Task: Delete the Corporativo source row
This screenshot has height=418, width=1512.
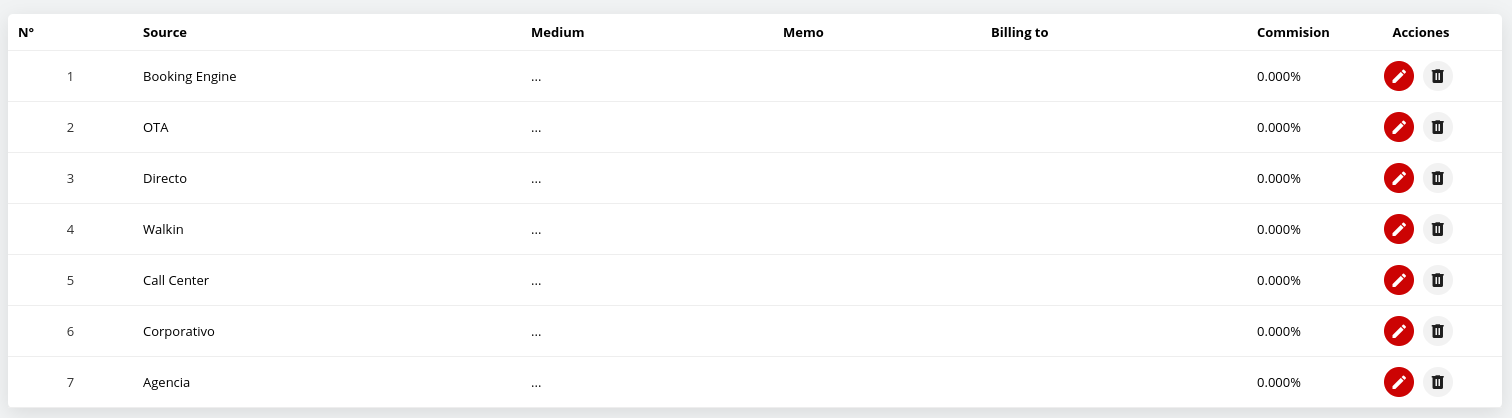Action: (x=1437, y=331)
